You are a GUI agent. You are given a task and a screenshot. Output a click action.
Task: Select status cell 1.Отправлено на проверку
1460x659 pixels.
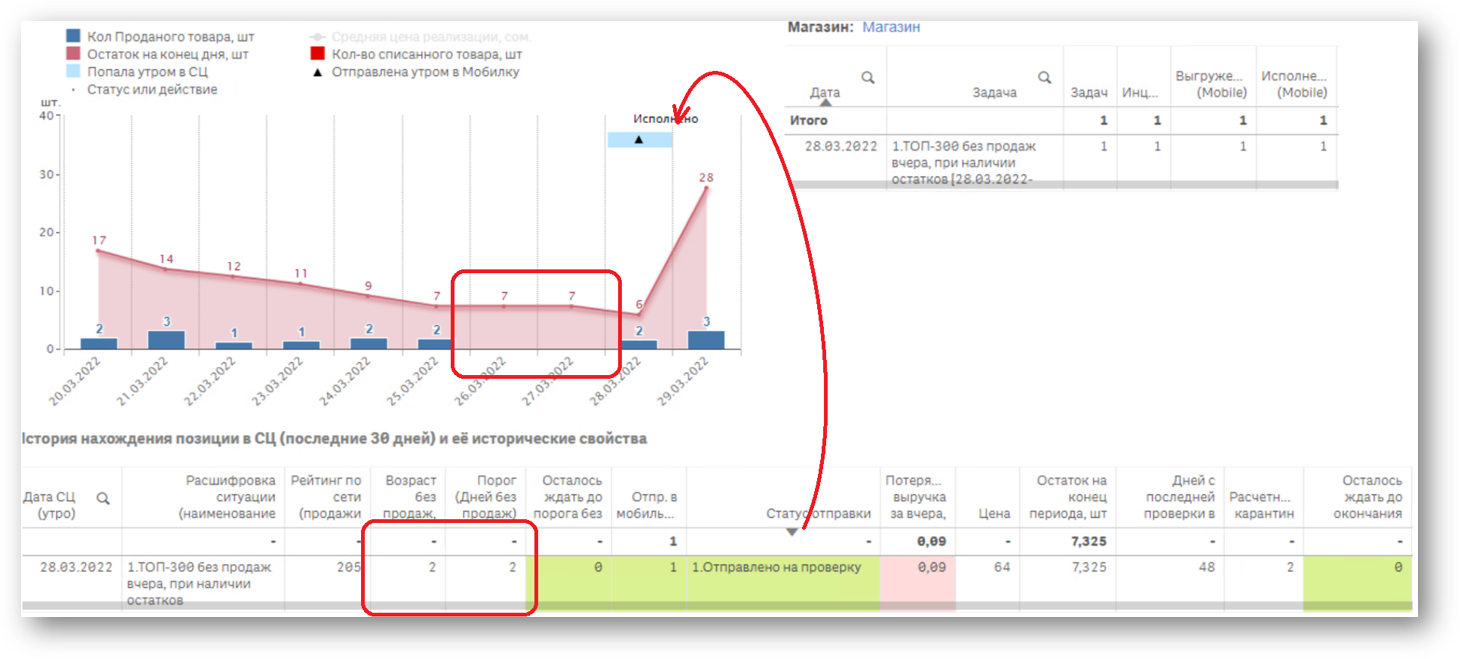tap(775, 567)
